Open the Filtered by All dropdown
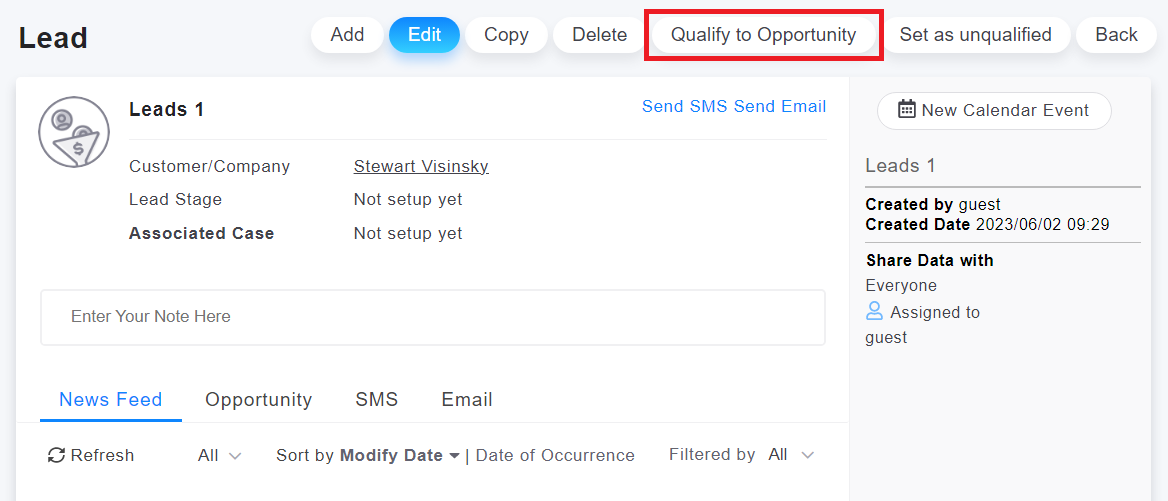This screenshot has width=1168, height=501. [791, 455]
